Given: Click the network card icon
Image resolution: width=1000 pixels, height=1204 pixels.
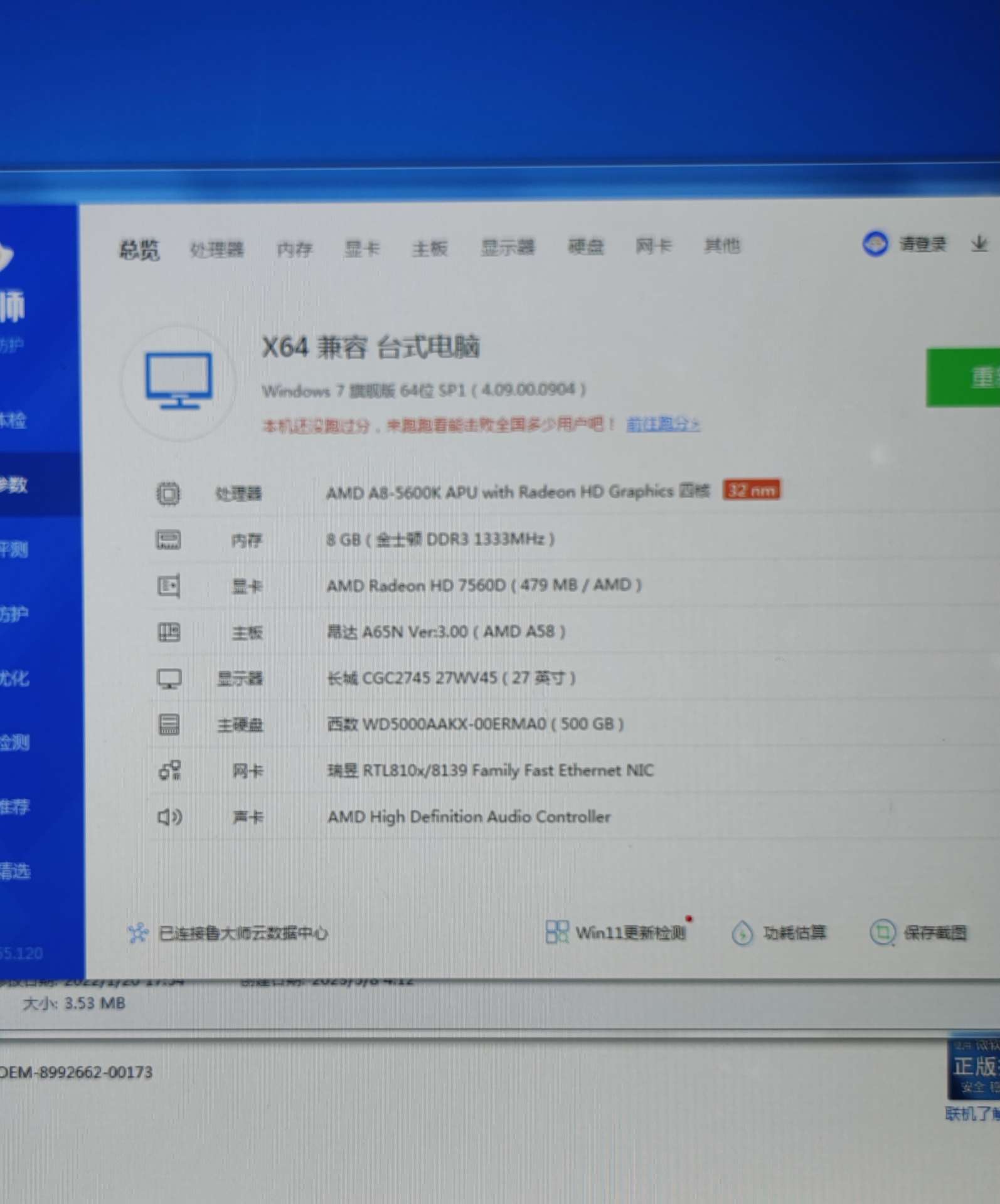Looking at the screenshot, I should click(x=169, y=771).
